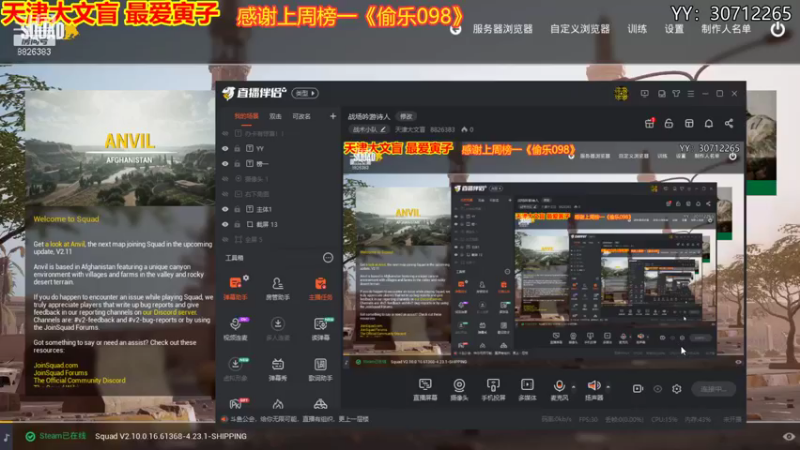Viewport: 800px width, 450px height.
Task: Toggle visibility of YY layer
Action: click(x=225, y=148)
